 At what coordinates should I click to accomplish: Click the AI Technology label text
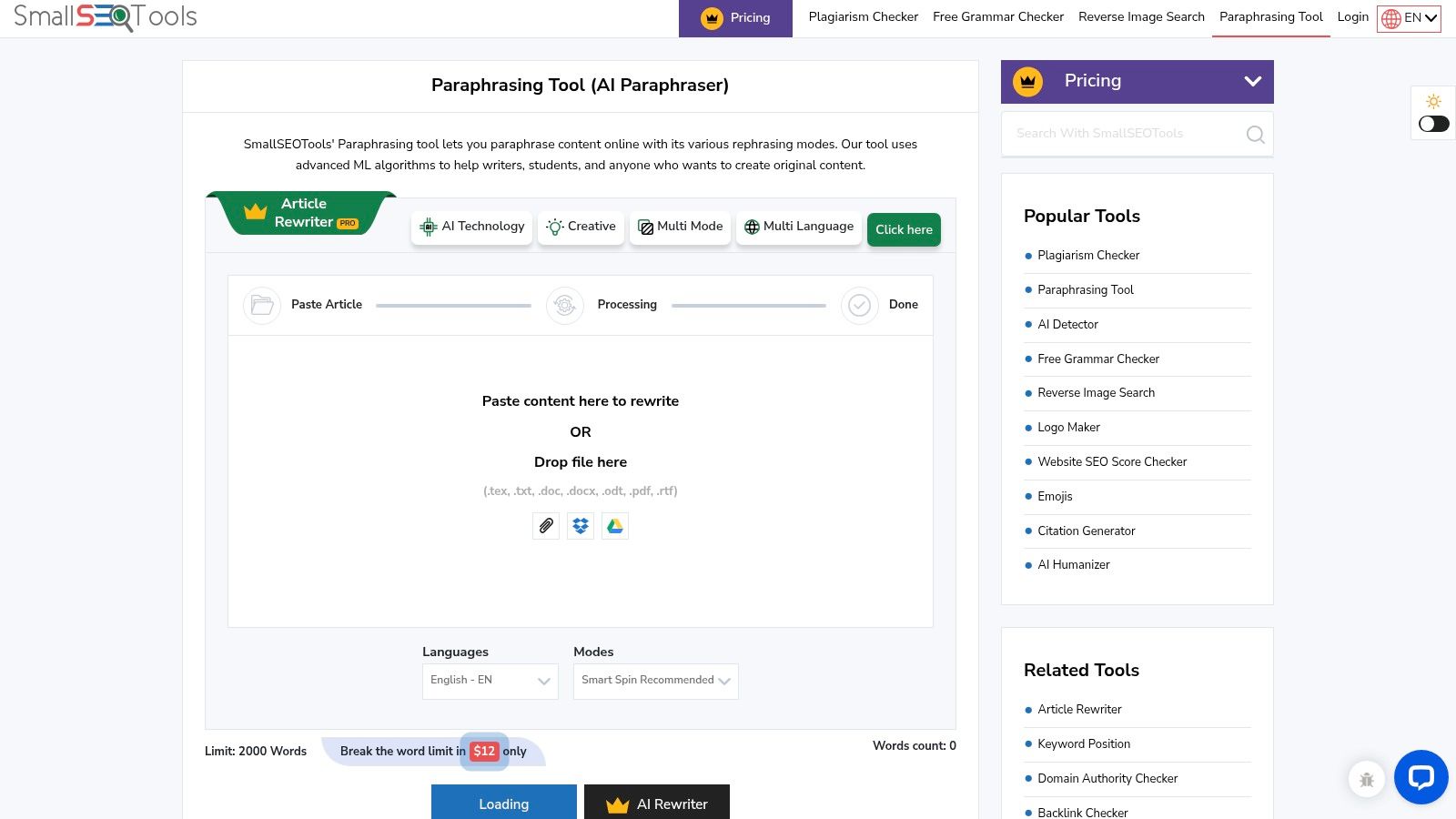pos(483,227)
